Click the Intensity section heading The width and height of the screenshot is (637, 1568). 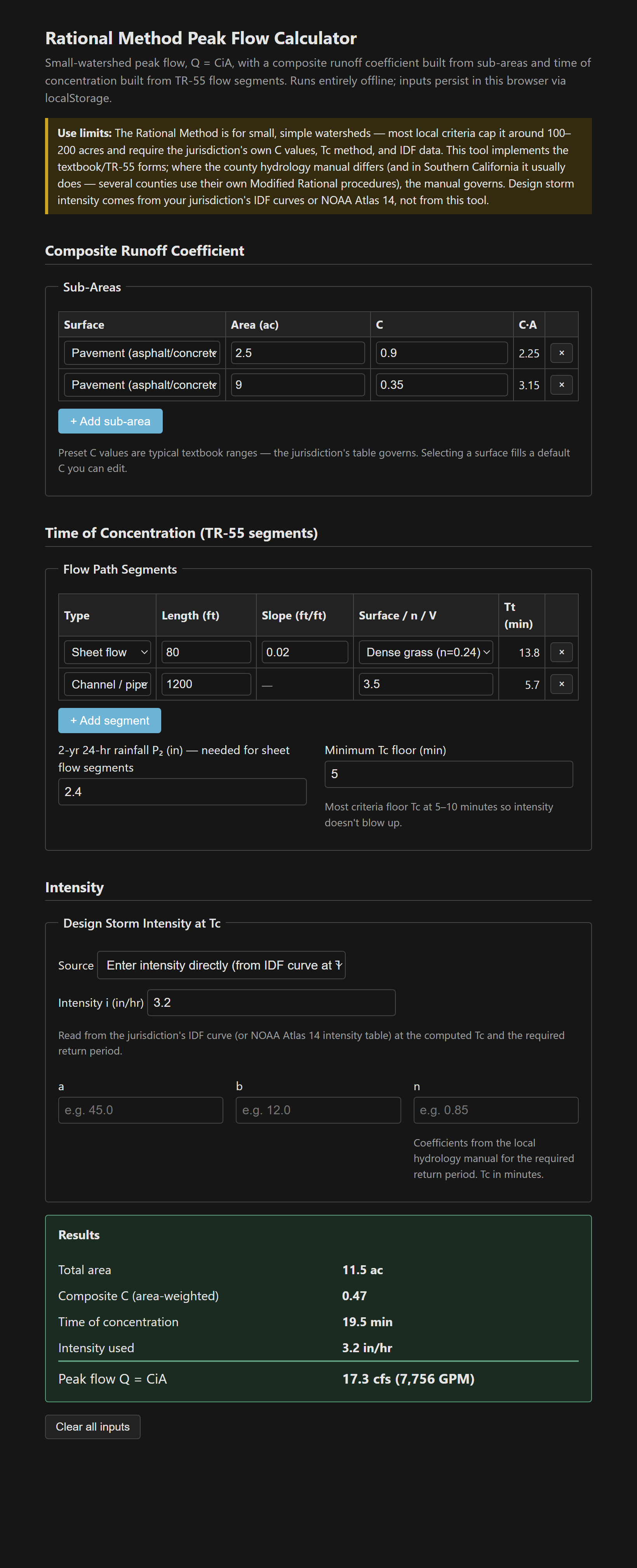tap(74, 887)
